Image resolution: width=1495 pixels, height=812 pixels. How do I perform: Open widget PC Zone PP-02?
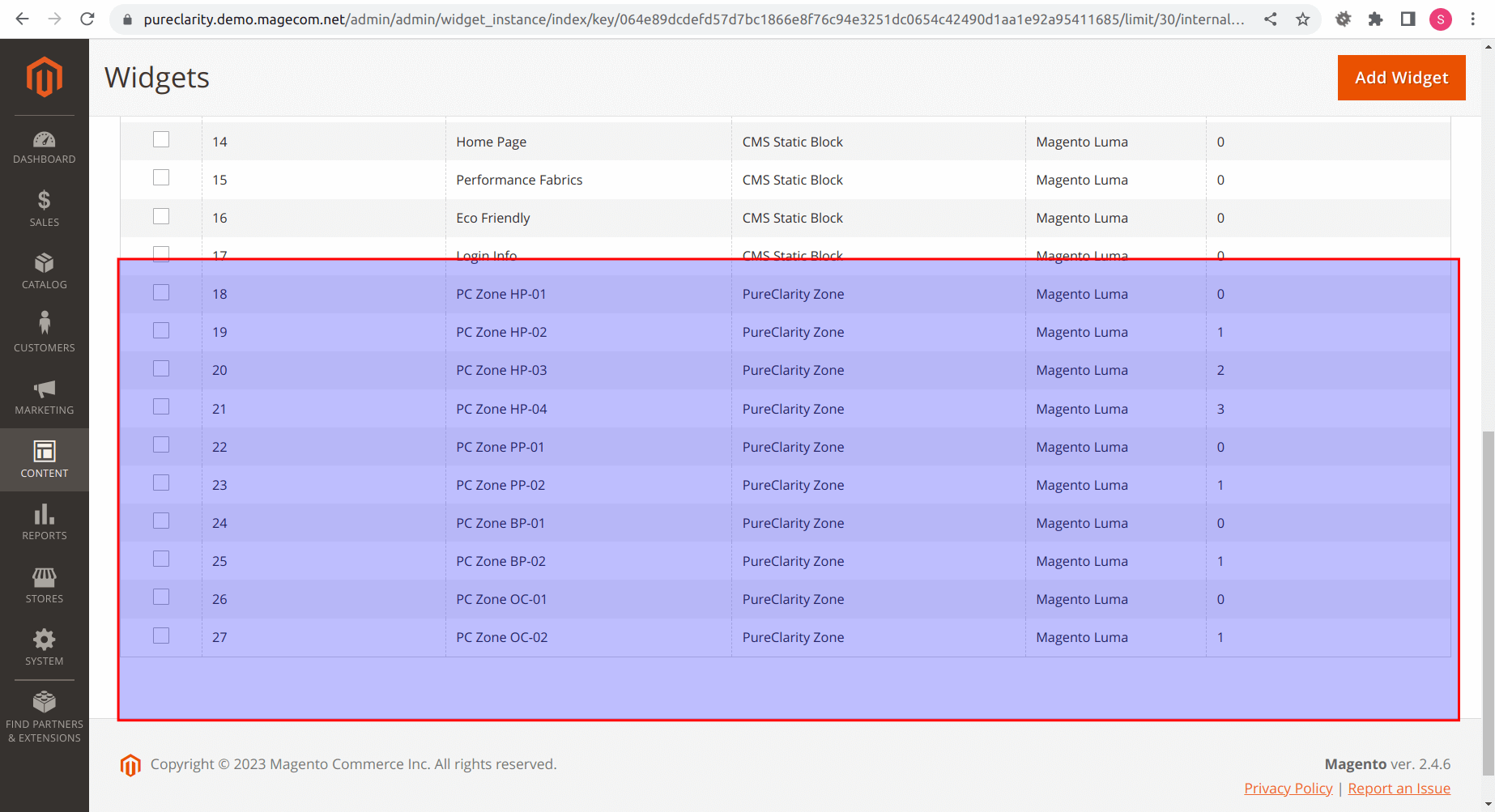[x=500, y=485]
